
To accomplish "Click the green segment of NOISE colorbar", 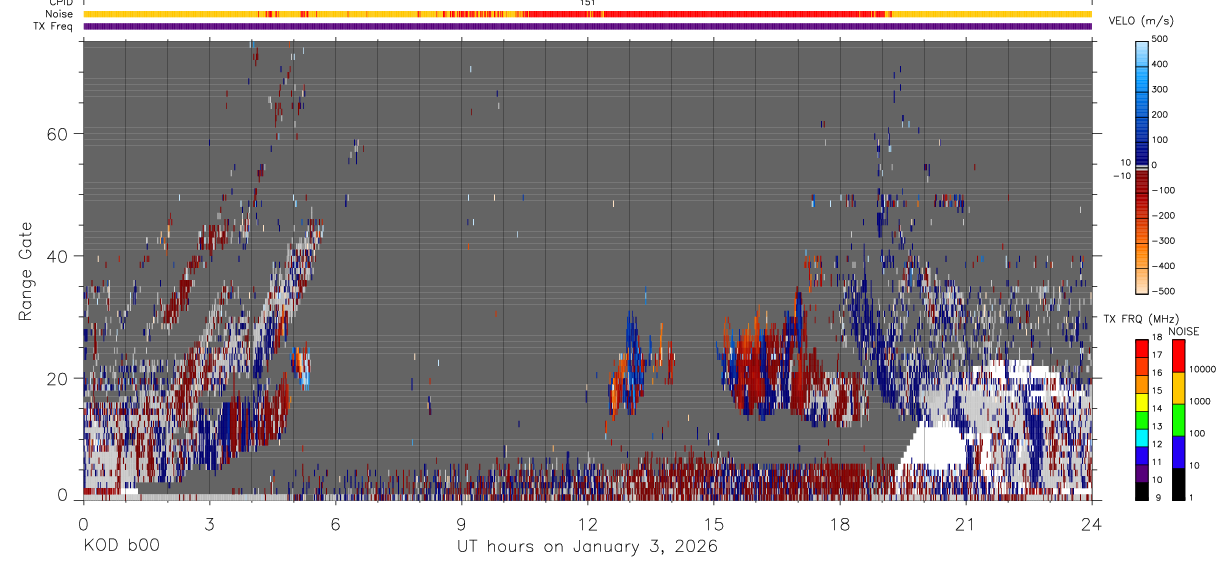I will tap(1179, 419).
